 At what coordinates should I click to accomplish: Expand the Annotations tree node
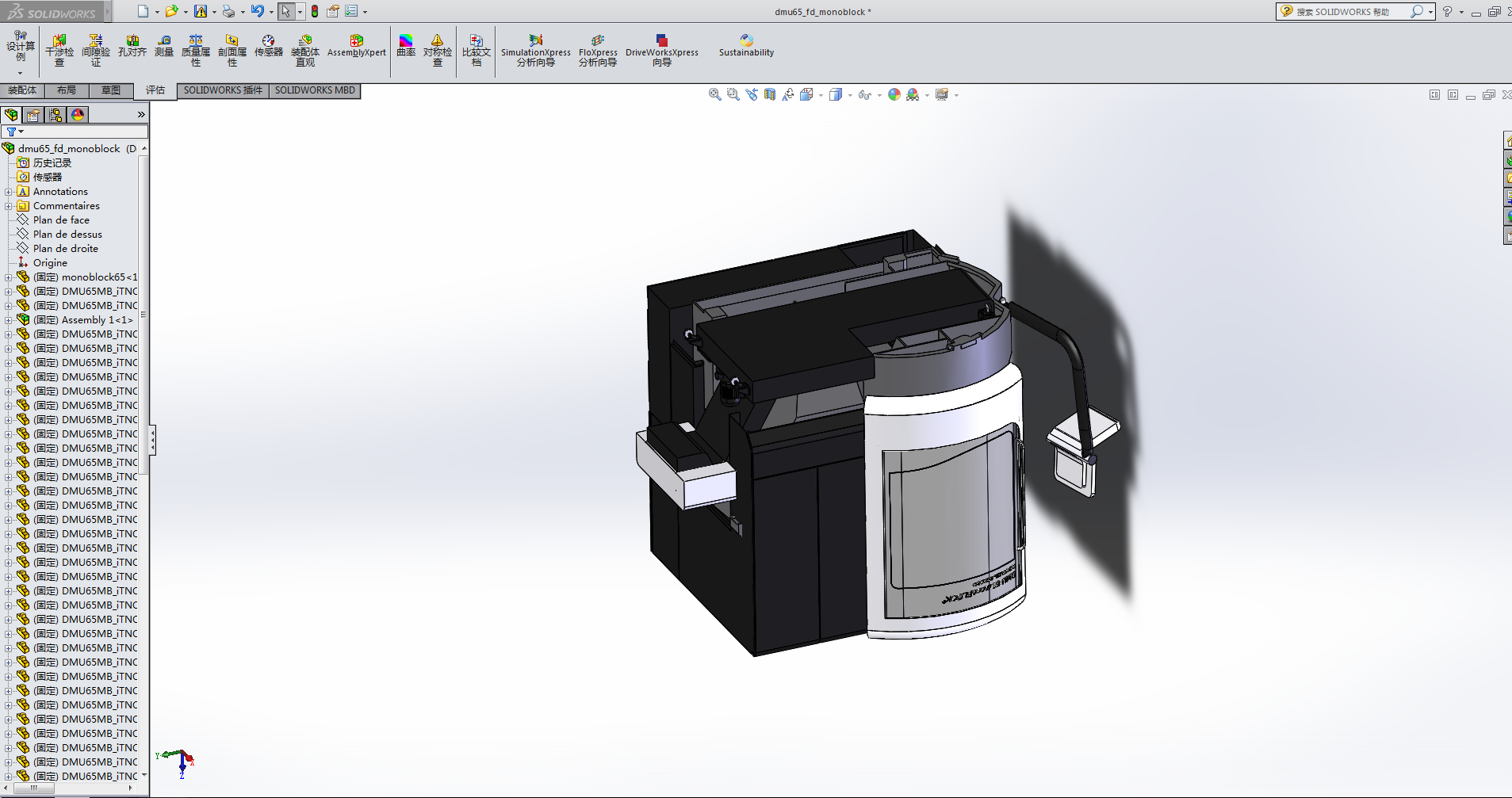pyautogui.click(x=9, y=192)
